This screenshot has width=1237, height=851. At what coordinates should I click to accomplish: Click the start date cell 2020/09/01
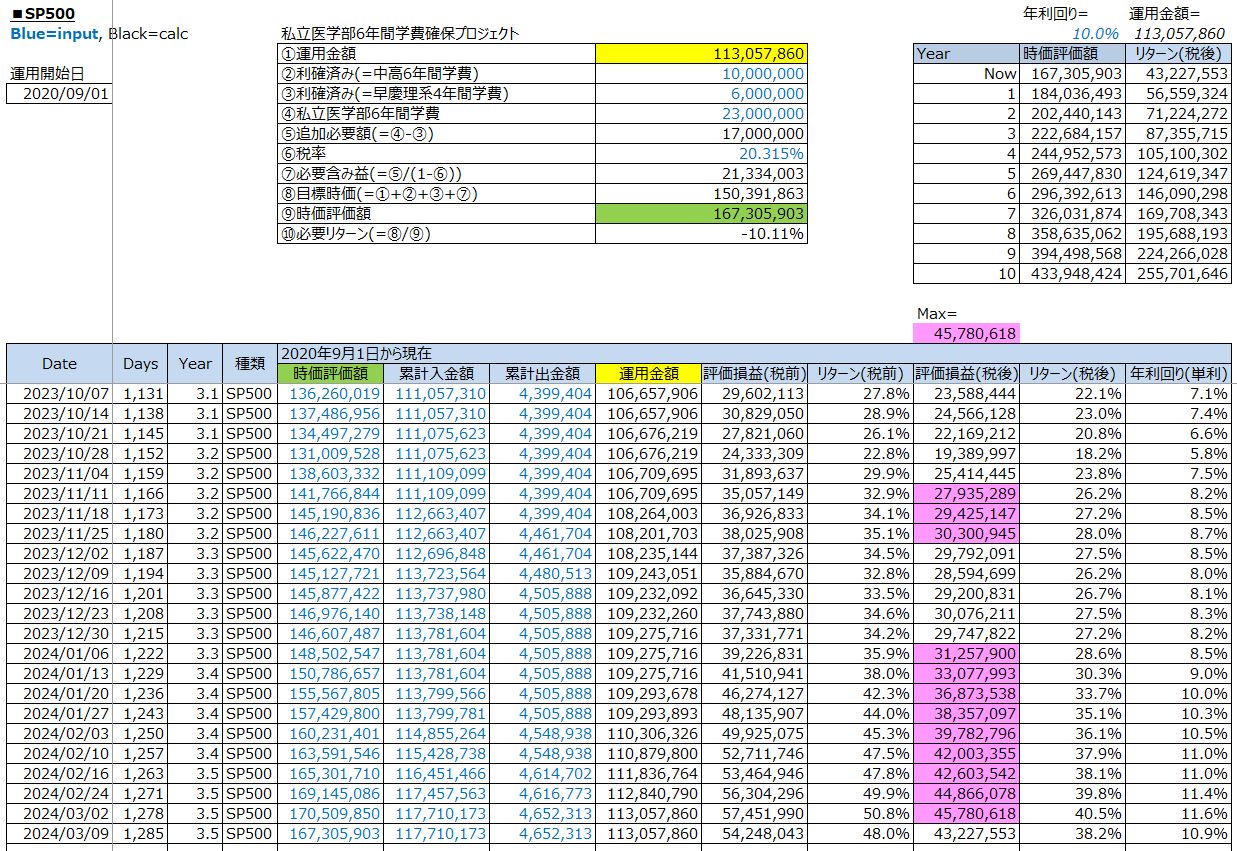click(60, 93)
